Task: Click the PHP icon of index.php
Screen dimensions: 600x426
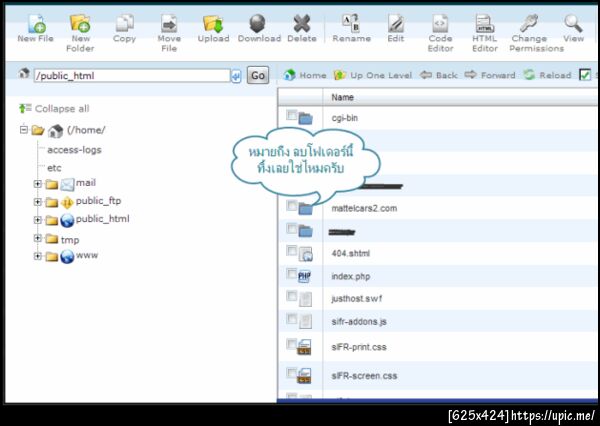Action: pyautogui.click(x=305, y=276)
